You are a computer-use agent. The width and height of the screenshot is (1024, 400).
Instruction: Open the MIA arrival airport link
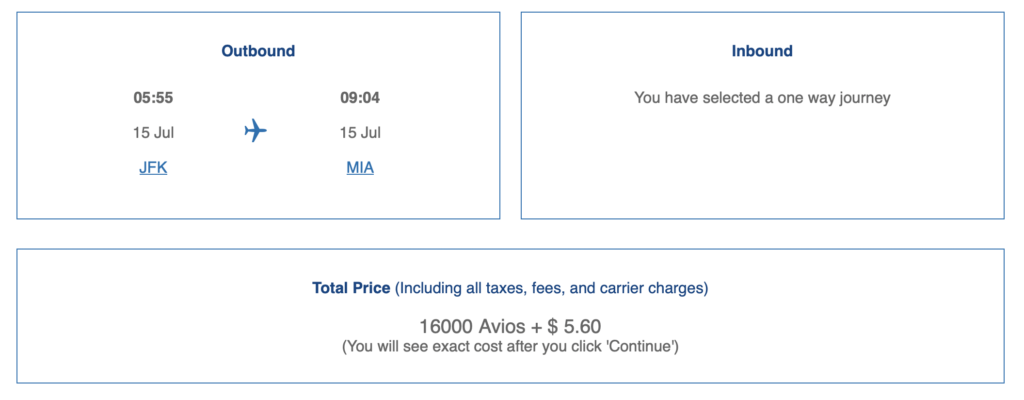(x=360, y=168)
